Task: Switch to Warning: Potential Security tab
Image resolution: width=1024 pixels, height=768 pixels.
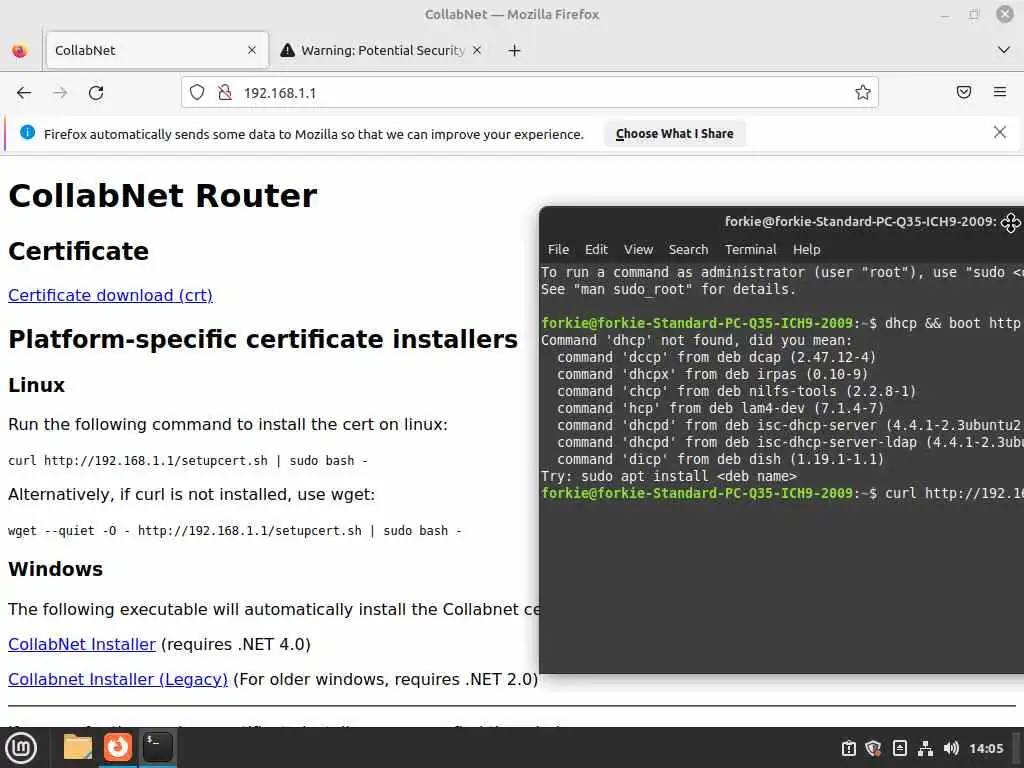Action: [x=382, y=50]
